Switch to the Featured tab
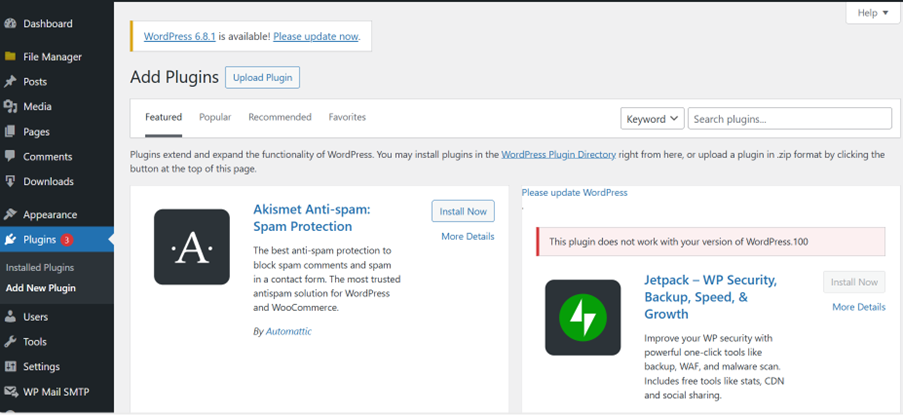The image size is (903, 415). point(164,117)
